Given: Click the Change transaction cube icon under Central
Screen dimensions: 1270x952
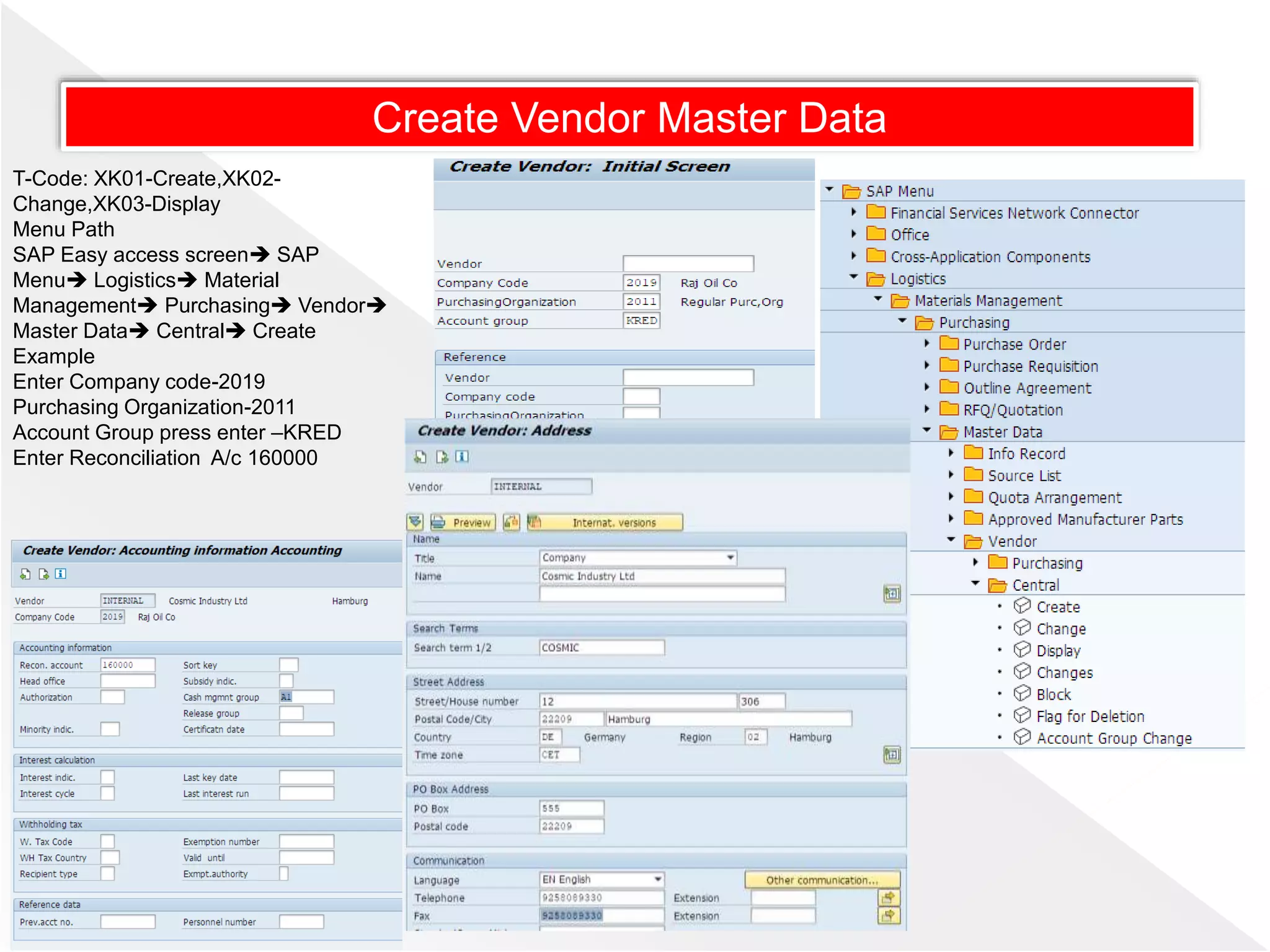Looking at the screenshot, I should [x=1022, y=628].
